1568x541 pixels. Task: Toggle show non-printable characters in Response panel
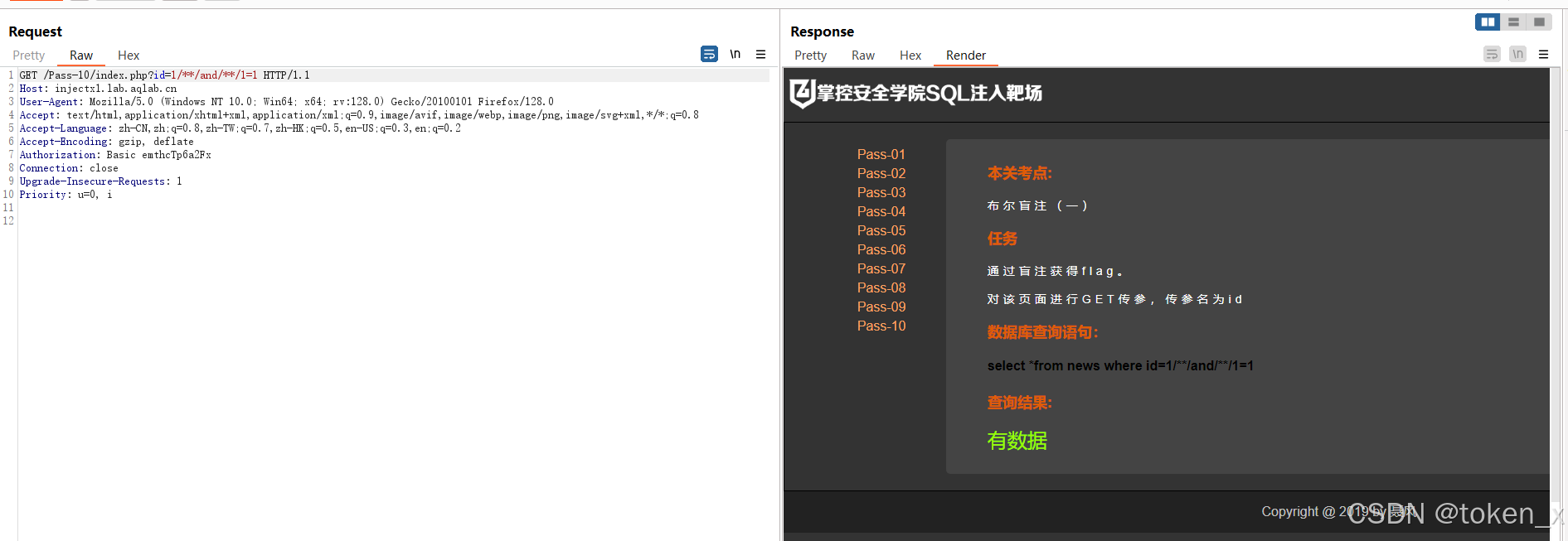tap(1517, 54)
